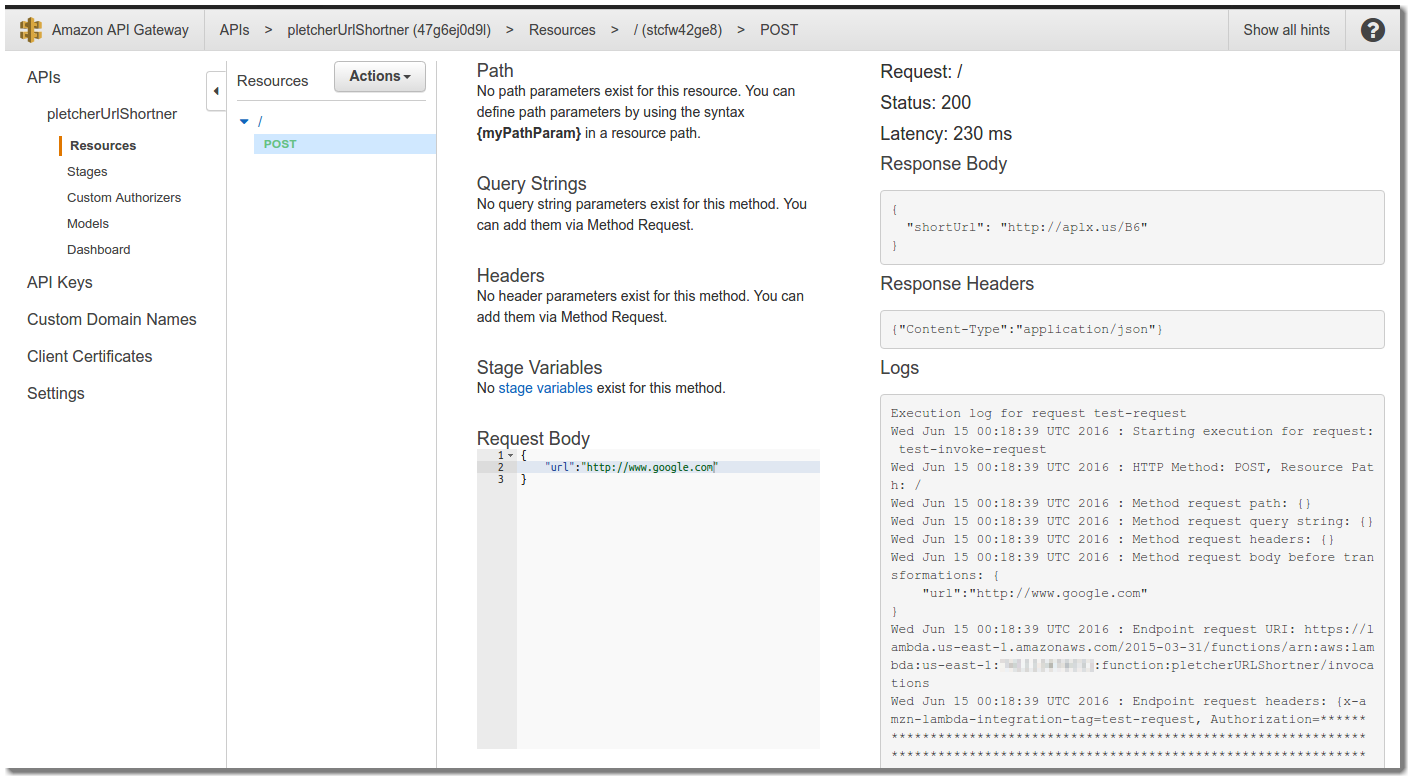Click the shortUrl value http://aplx.us/B6
The height and width of the screenshot is (781, 1413).
(x=1074, y=227)
